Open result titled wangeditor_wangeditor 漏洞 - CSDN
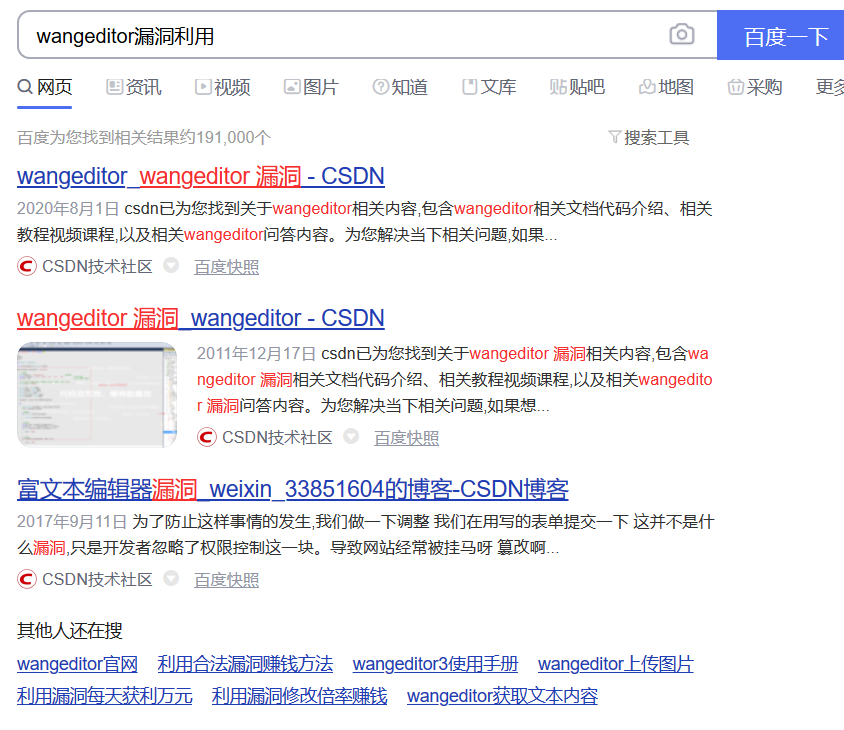 pos(201,176)
